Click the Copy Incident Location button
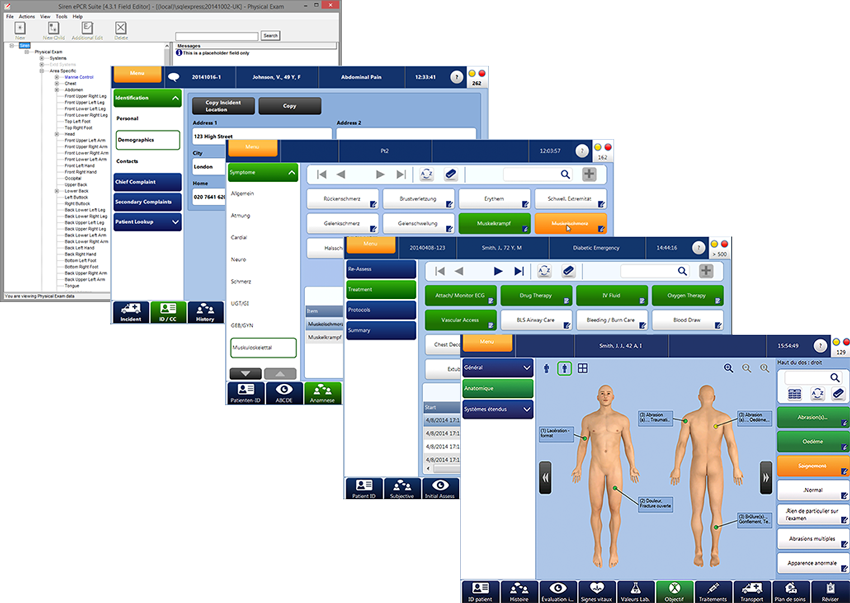 (223, 106)
